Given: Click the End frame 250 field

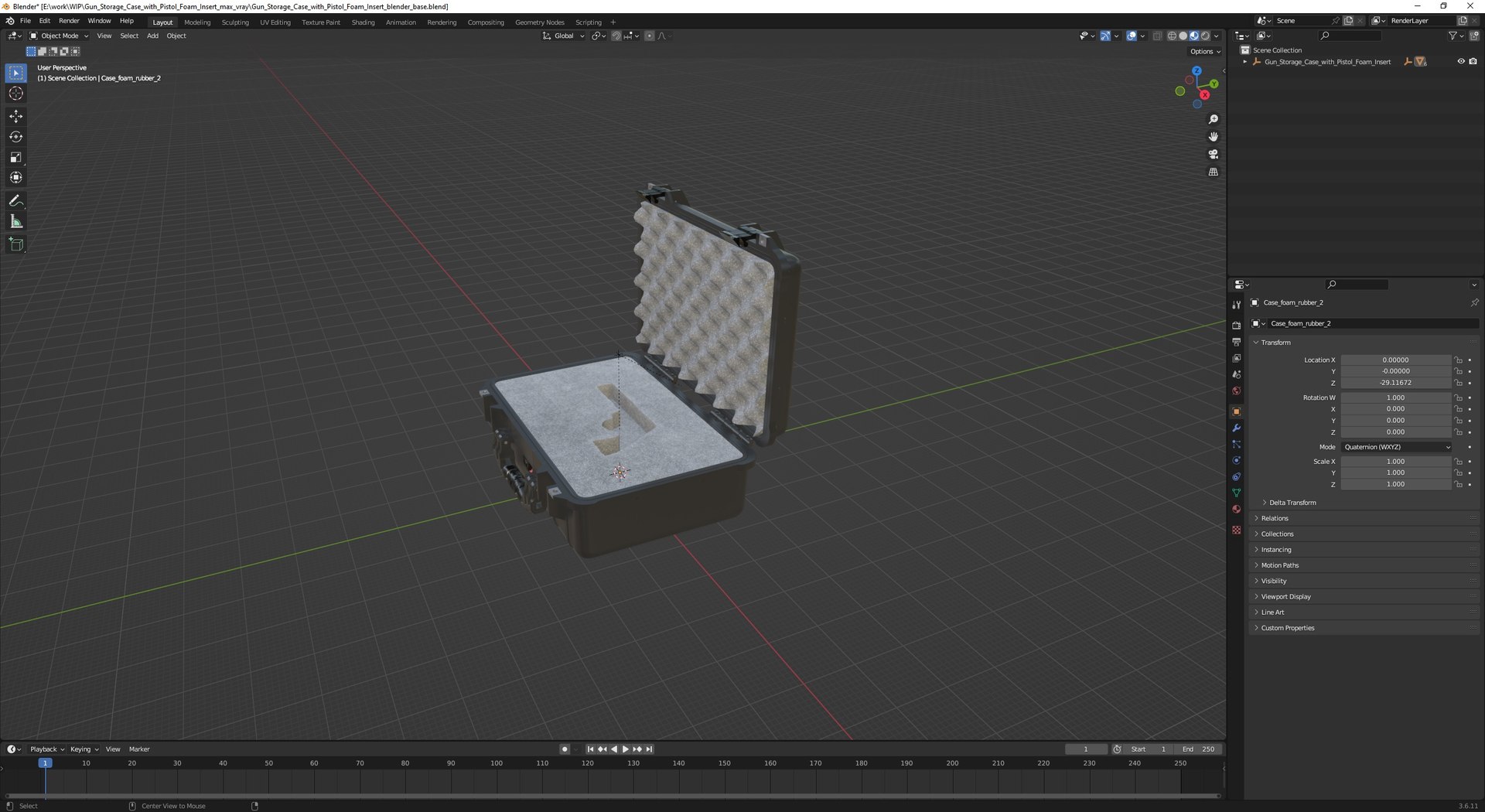Looking at the screenshot, I should pyautogui.click(x=1198, y=749).
